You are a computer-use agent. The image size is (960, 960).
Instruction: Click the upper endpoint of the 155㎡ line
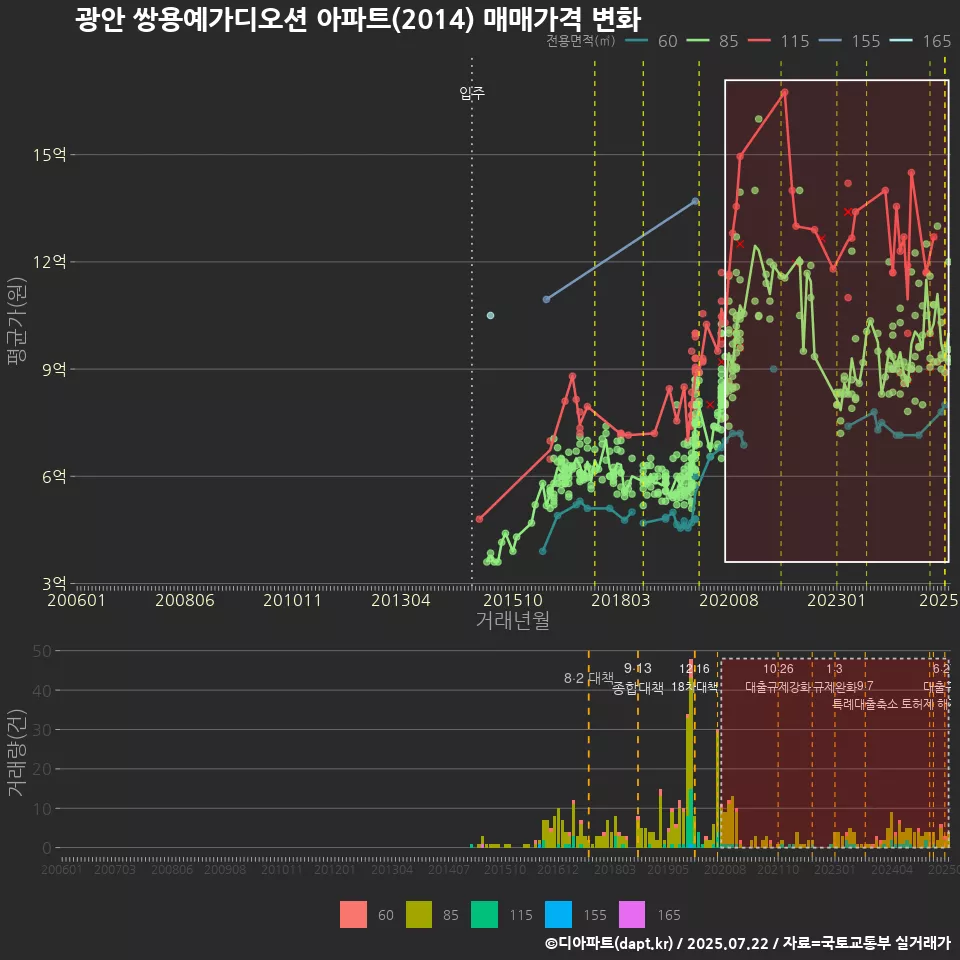point(695,201)
